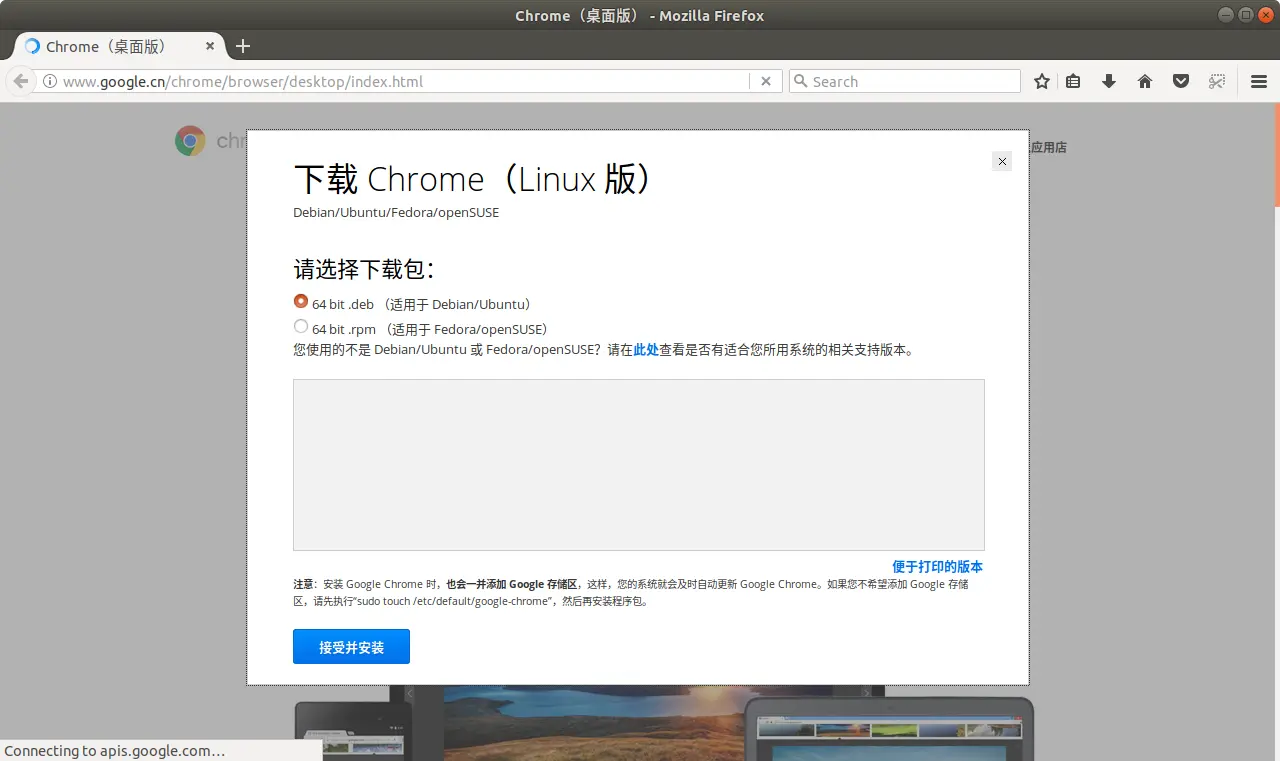Save the page to Pocket
Image resolution: width=1280 pixels, height=761 pixels.
[x=1181, y=81]
